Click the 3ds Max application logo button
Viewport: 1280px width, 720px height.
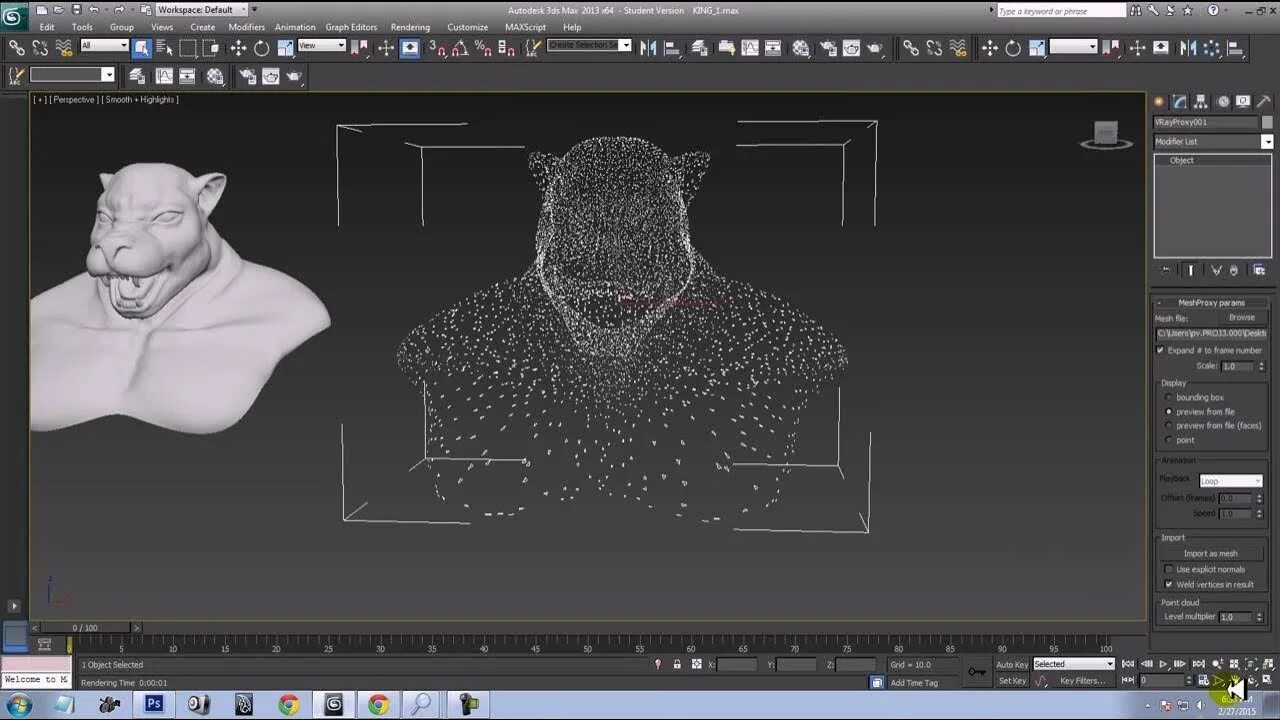pos(13,15)
